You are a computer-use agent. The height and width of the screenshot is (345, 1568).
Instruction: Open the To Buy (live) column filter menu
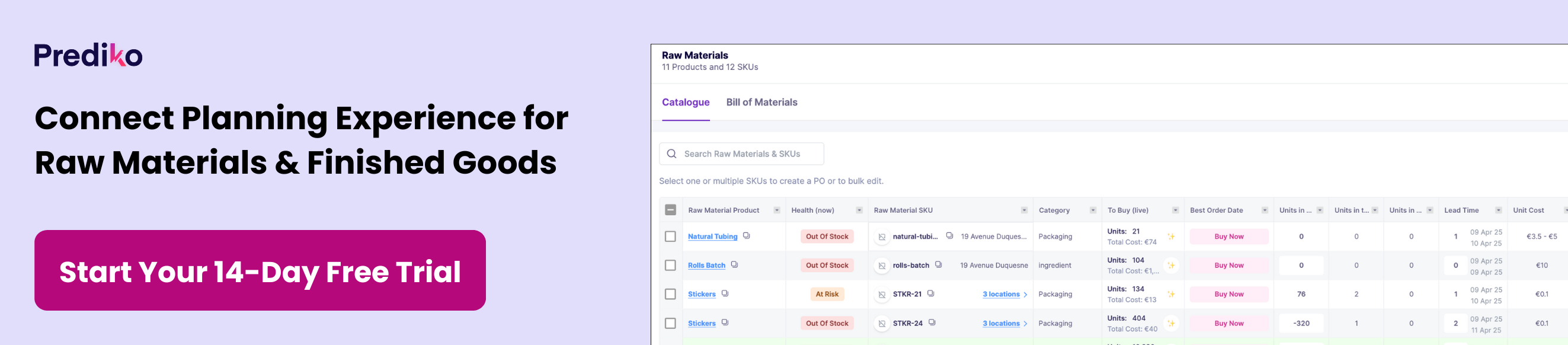tap(1175, 210)
